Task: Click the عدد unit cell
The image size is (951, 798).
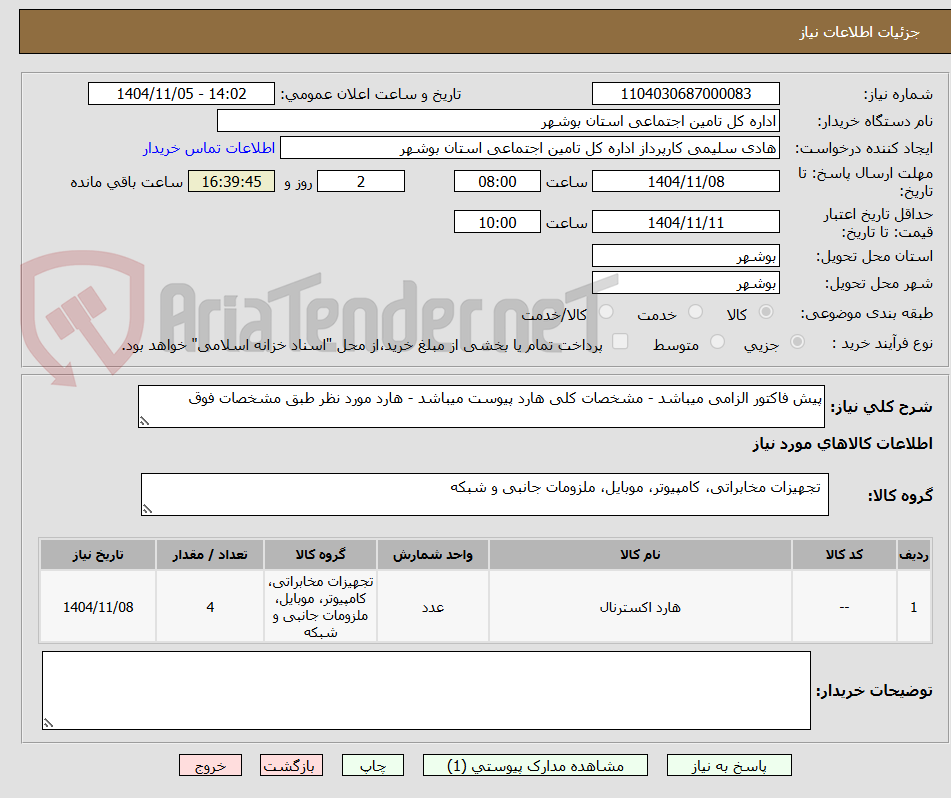Action: pyautogui.click(x=432, y=606)
